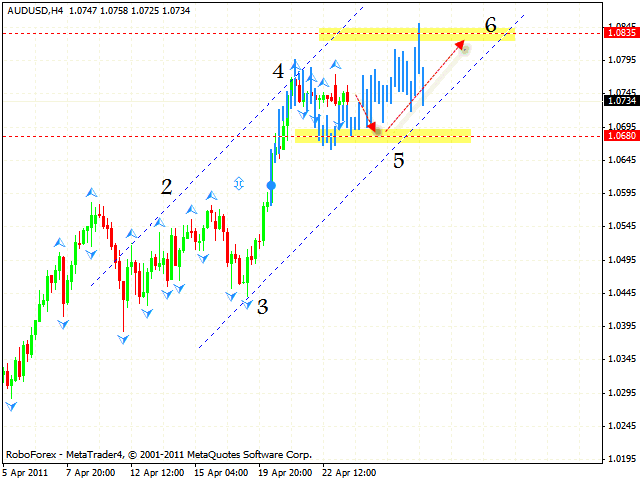Click the 1.0645 price axis value
640x480 pixels.
(622, 160)
